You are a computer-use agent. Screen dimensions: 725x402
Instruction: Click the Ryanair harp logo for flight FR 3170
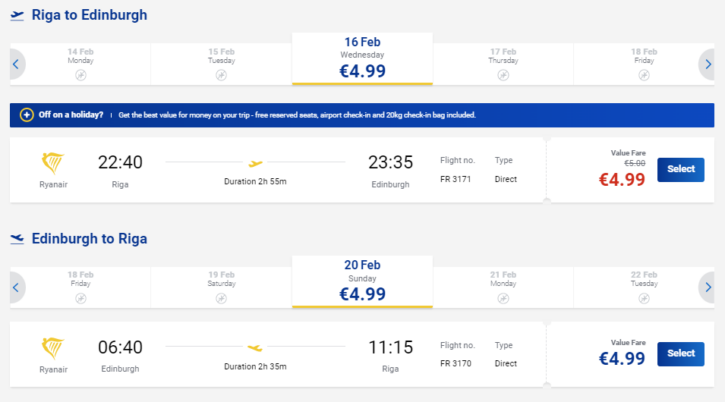click(53, 348)
